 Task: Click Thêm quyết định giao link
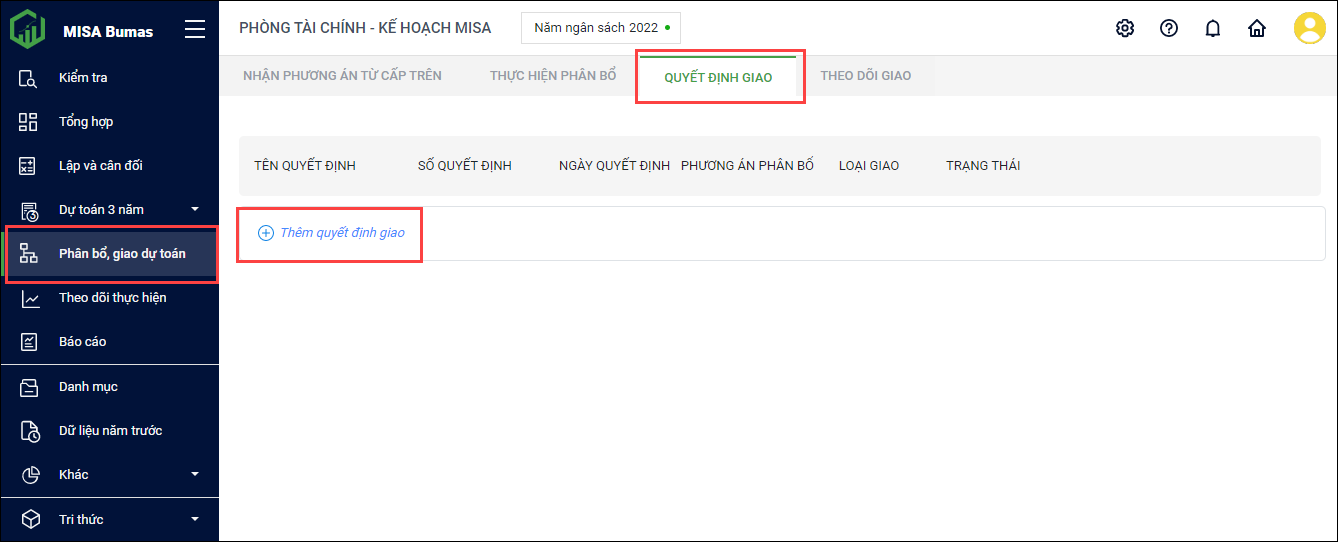coord(342,233)
